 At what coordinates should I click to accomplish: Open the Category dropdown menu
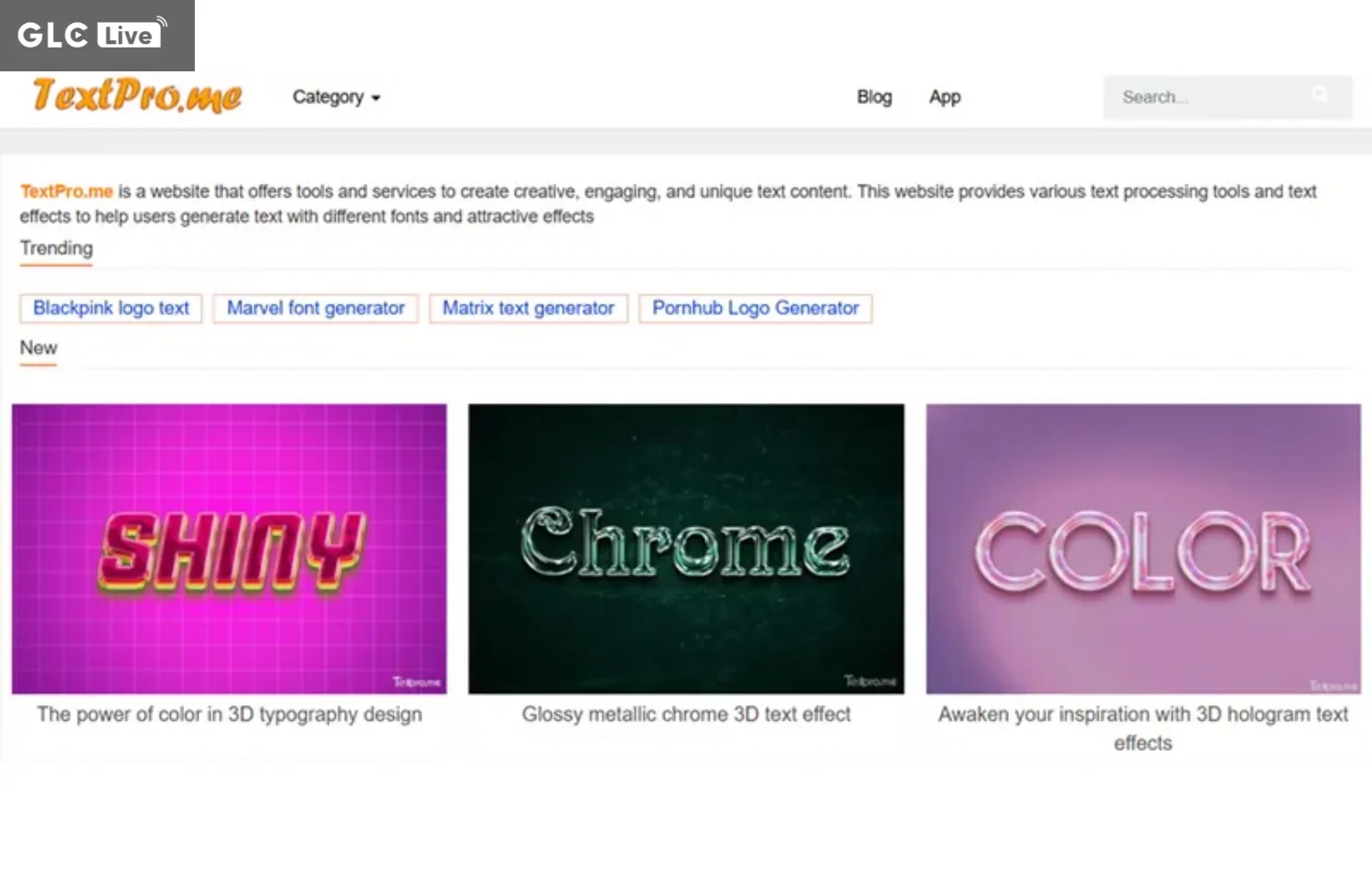click(336, 97)
